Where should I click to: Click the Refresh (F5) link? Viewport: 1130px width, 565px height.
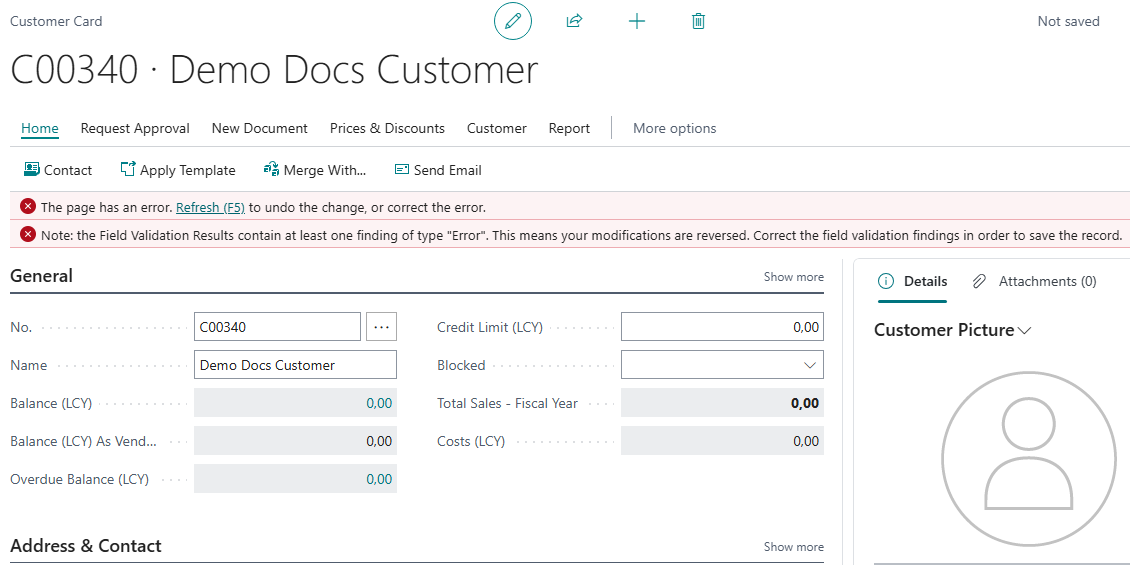[210, 208]
